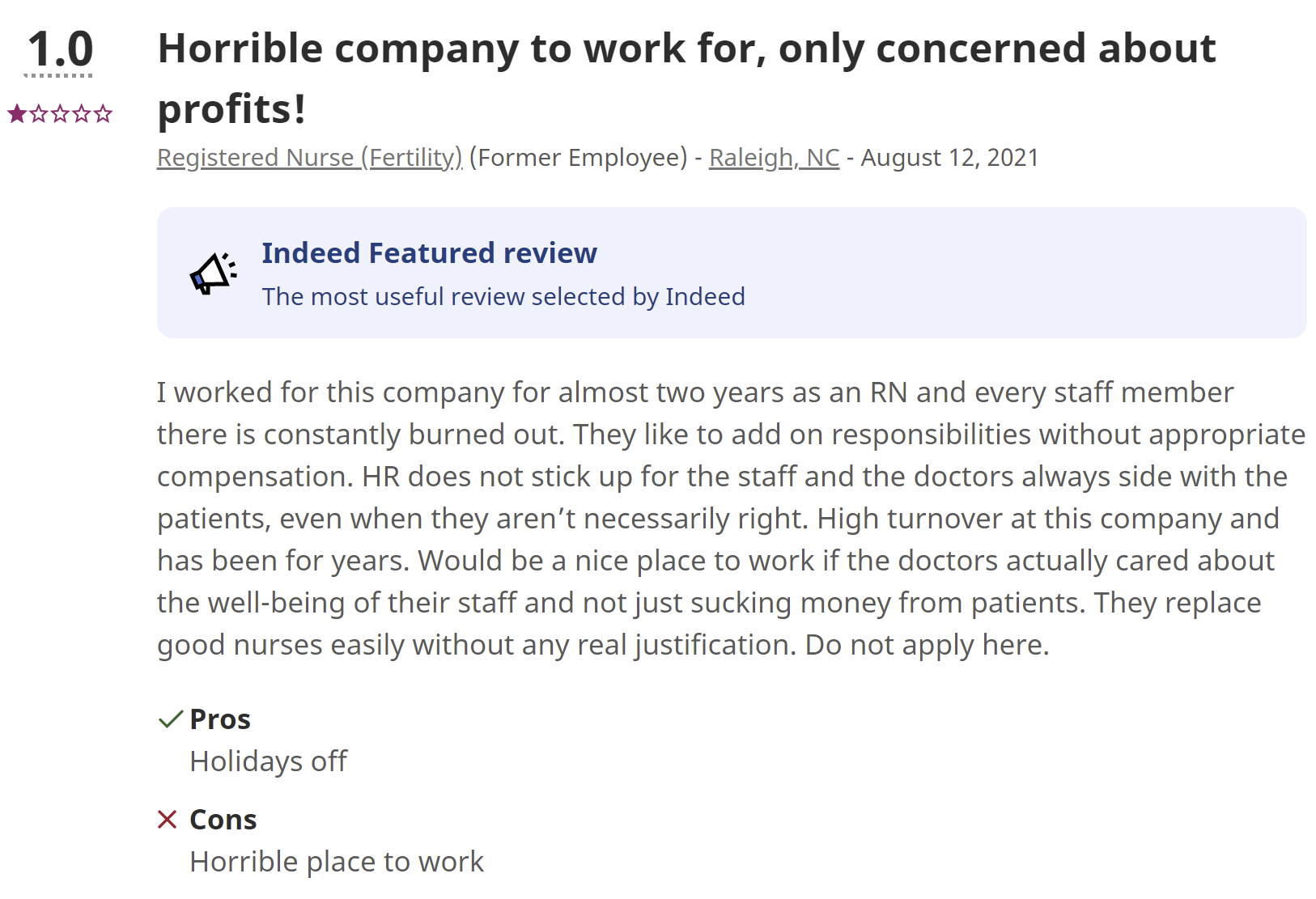Click the Pros heading label
The height and width of the screenshot is (899, 1316).
220,719
